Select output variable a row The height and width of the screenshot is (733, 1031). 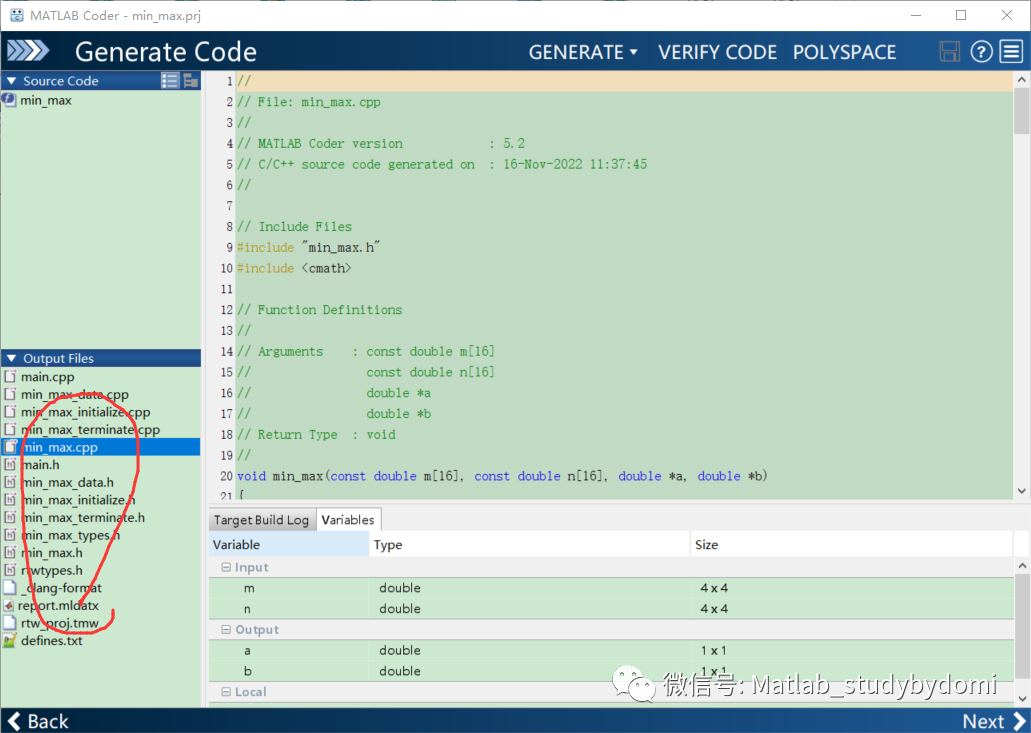(611, 650)
